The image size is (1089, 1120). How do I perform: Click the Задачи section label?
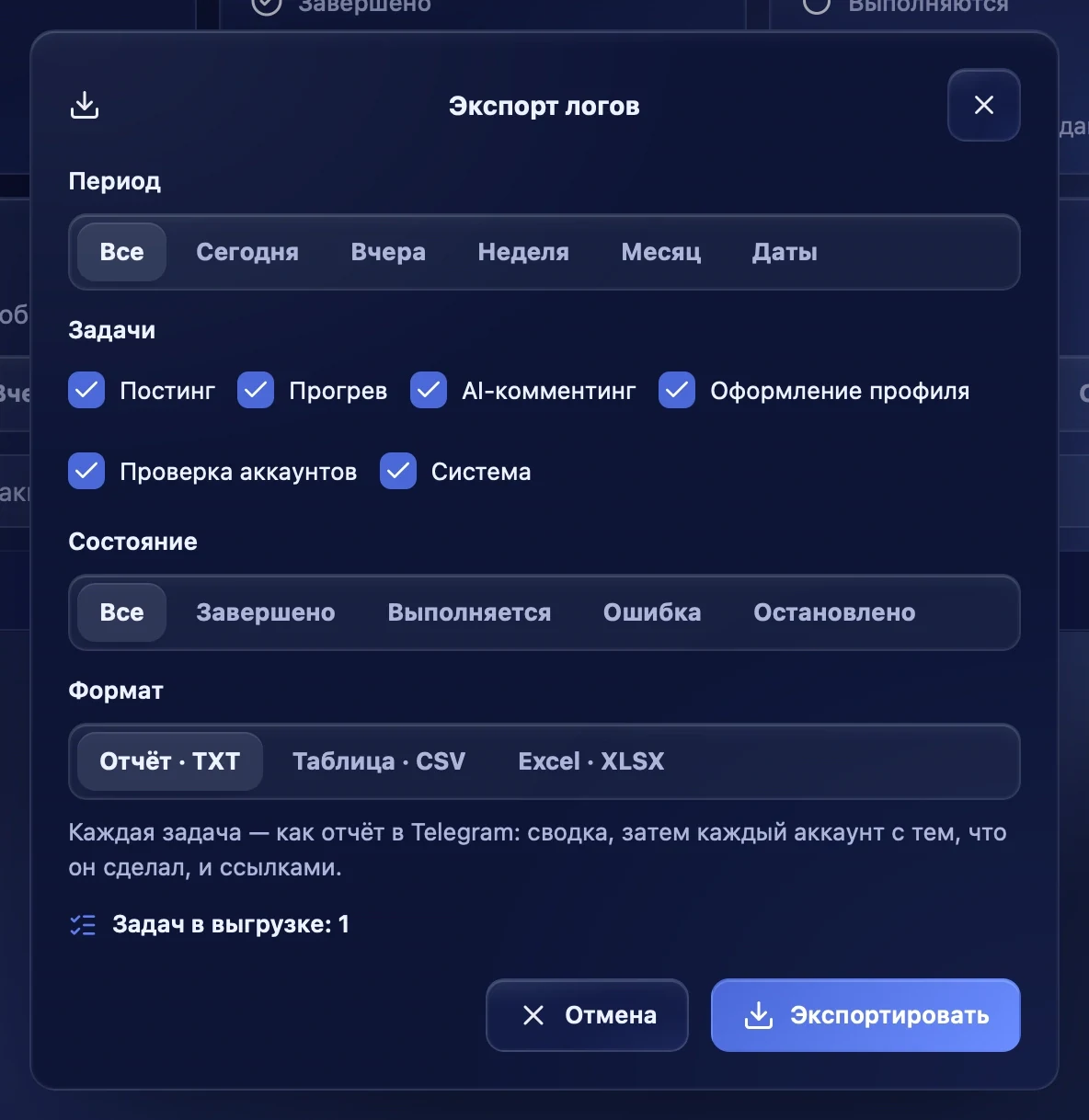112,330
